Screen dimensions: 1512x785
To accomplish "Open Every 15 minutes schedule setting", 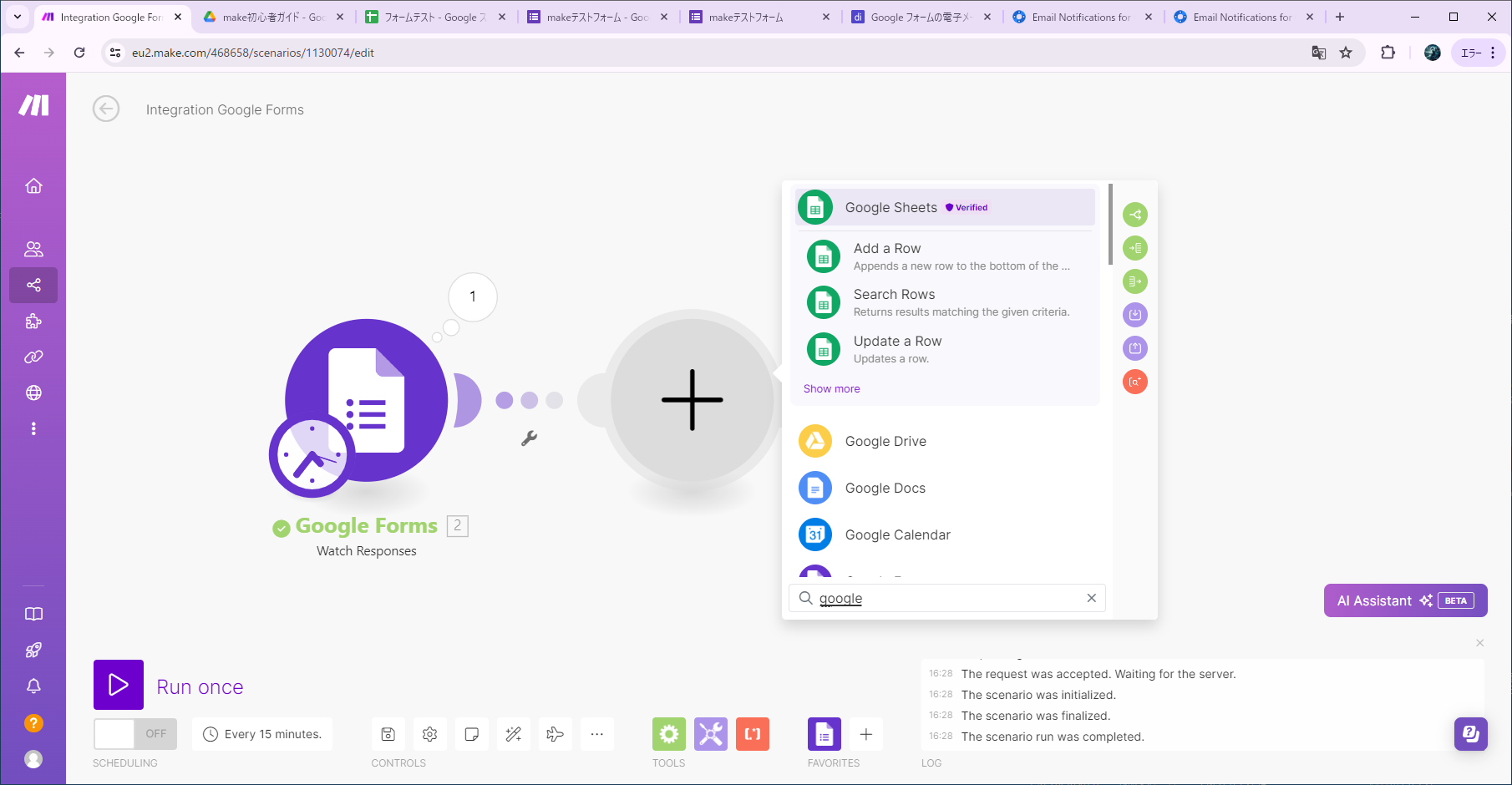I will (262, 734).
